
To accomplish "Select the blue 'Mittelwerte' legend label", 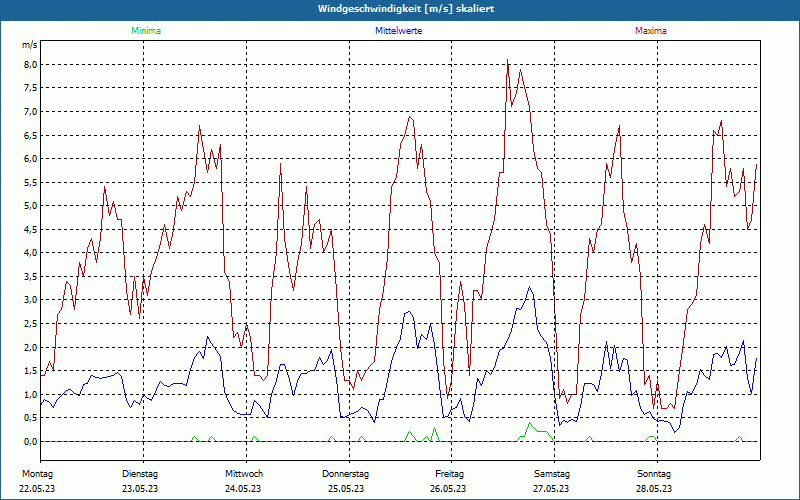I will point(398,31).
